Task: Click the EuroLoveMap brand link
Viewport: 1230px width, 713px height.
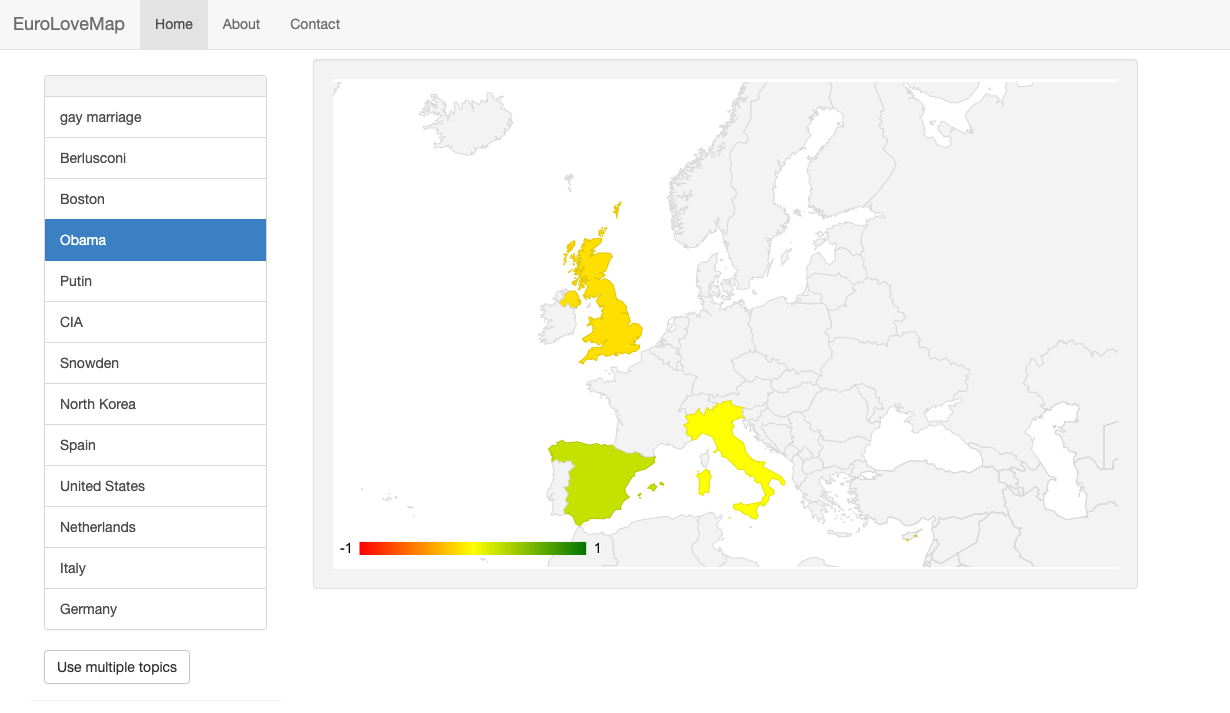Action: (x=69, y=24)
